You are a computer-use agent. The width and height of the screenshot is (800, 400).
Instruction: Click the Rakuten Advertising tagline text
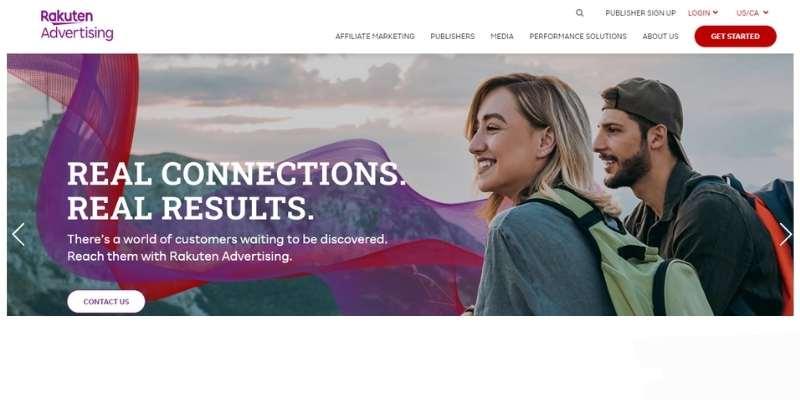click(228, 247)
